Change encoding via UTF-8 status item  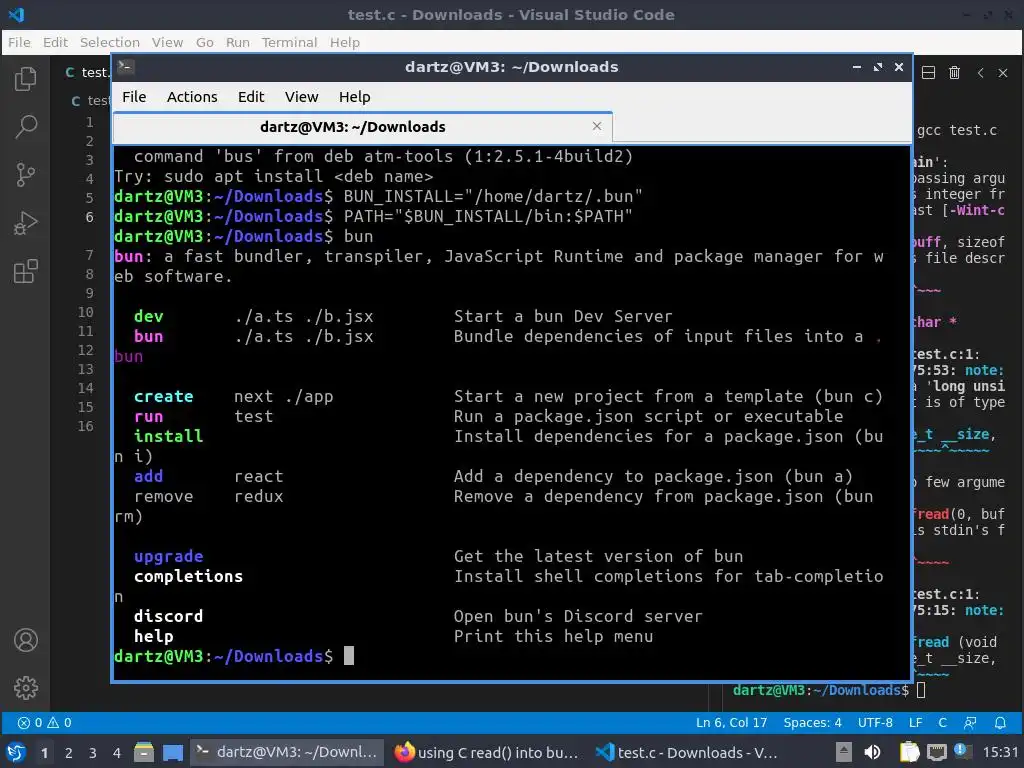pos(875,722)
